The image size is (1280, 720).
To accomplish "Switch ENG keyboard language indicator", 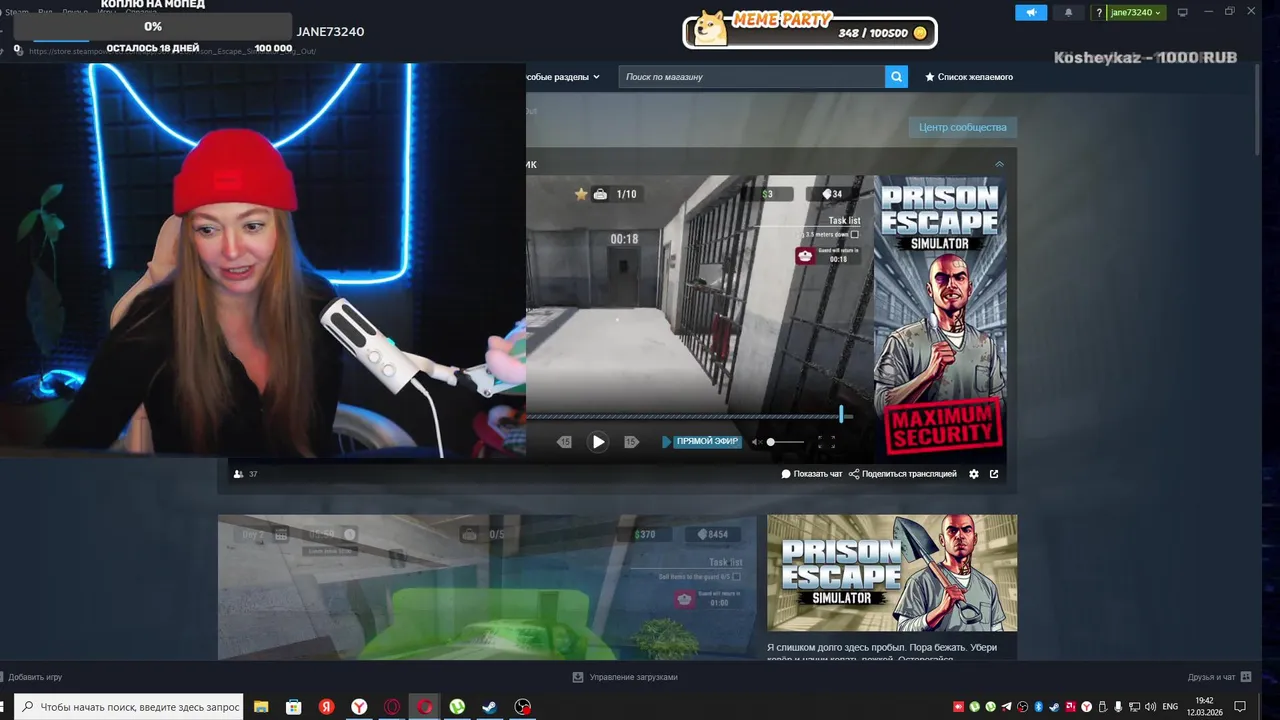I will point(1170,707).
